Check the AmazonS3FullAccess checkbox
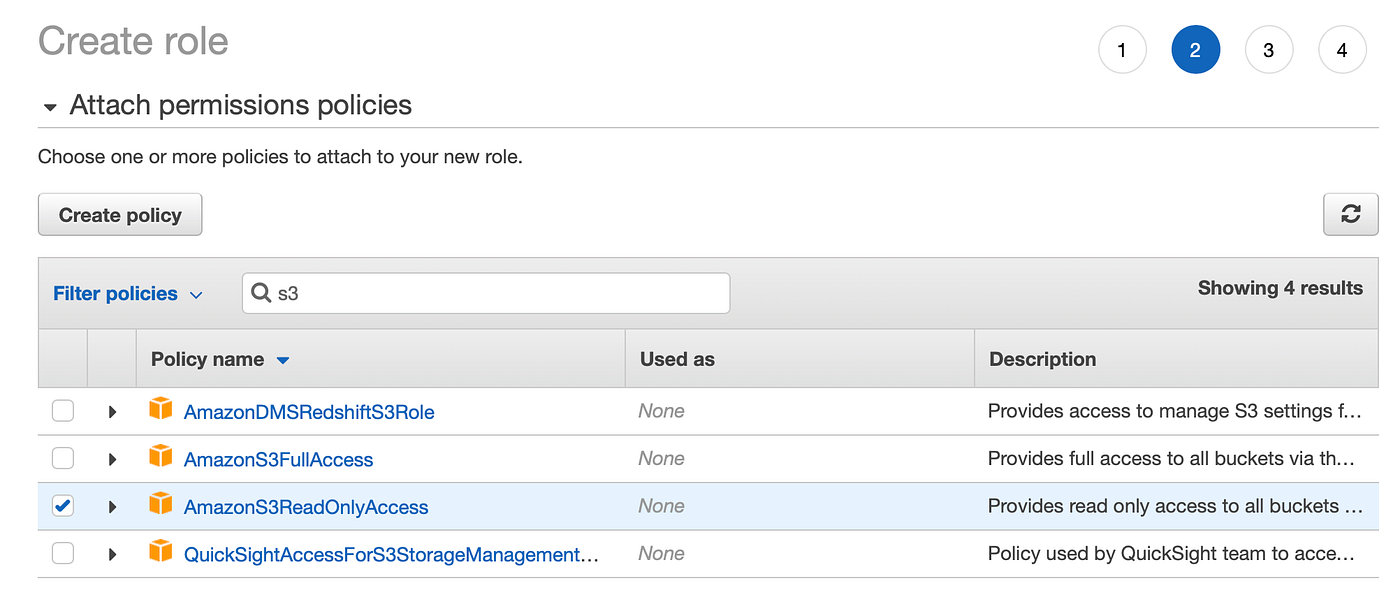Viewport: 1400px width, 599px height. click(x=62, y=458)
